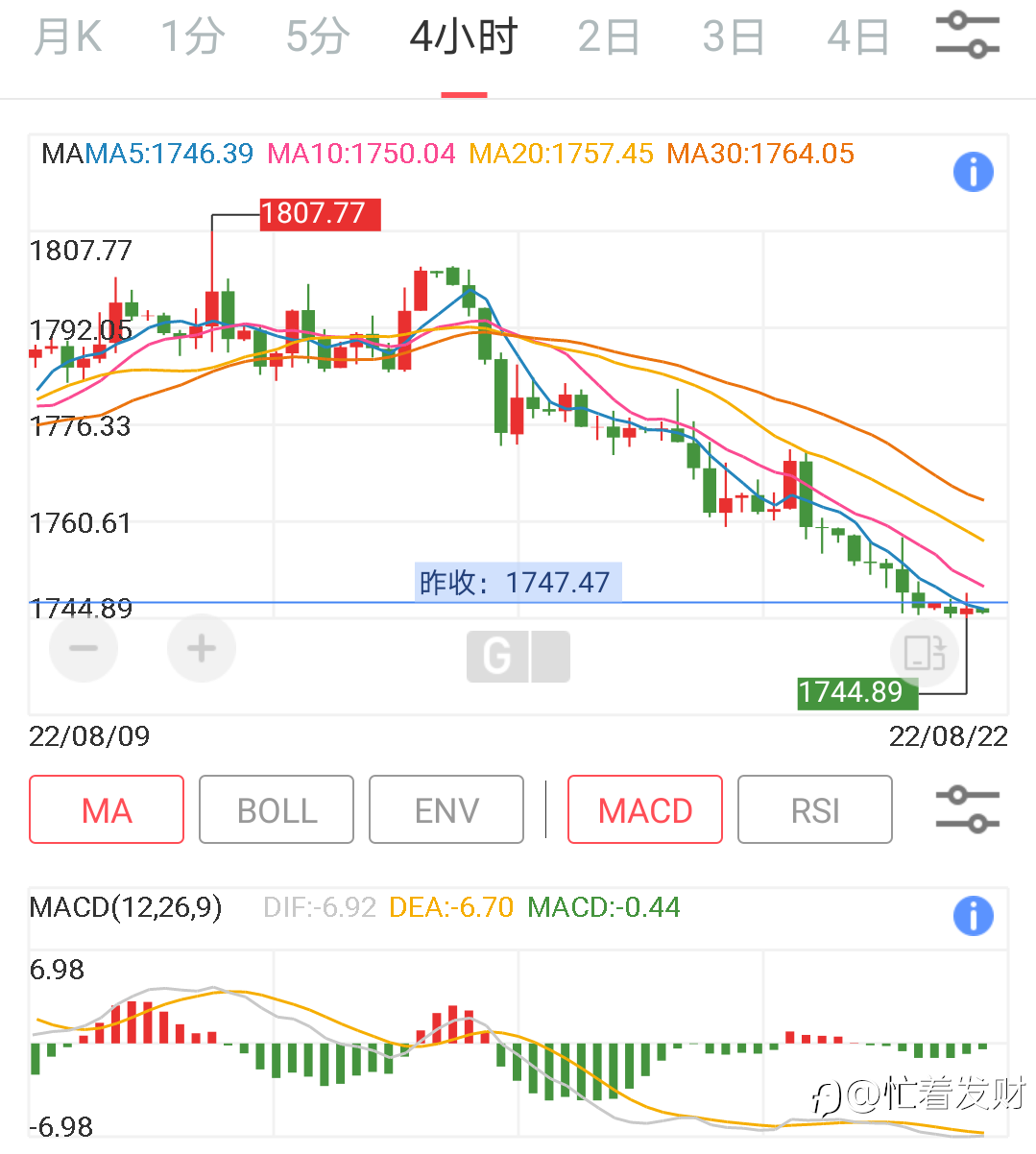Switch to 2日 timeframe tab
The width and height of the screenshot is (1036, 1154).
pos(609,37)
